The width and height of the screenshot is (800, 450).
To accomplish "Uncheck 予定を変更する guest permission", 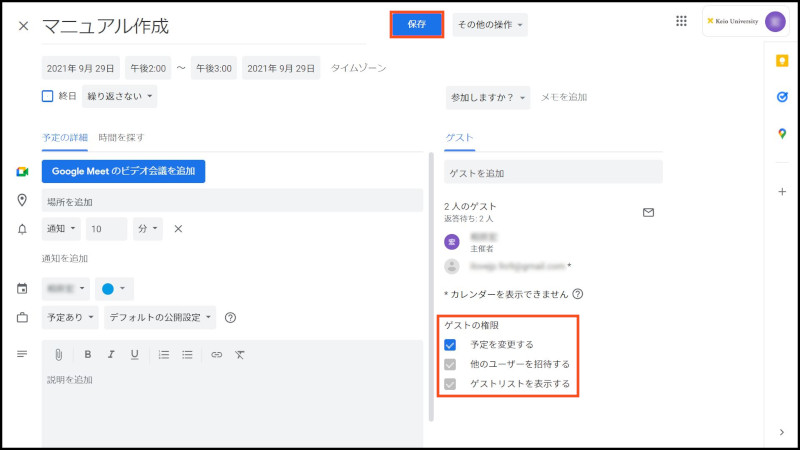I will (x=450, y=344).
